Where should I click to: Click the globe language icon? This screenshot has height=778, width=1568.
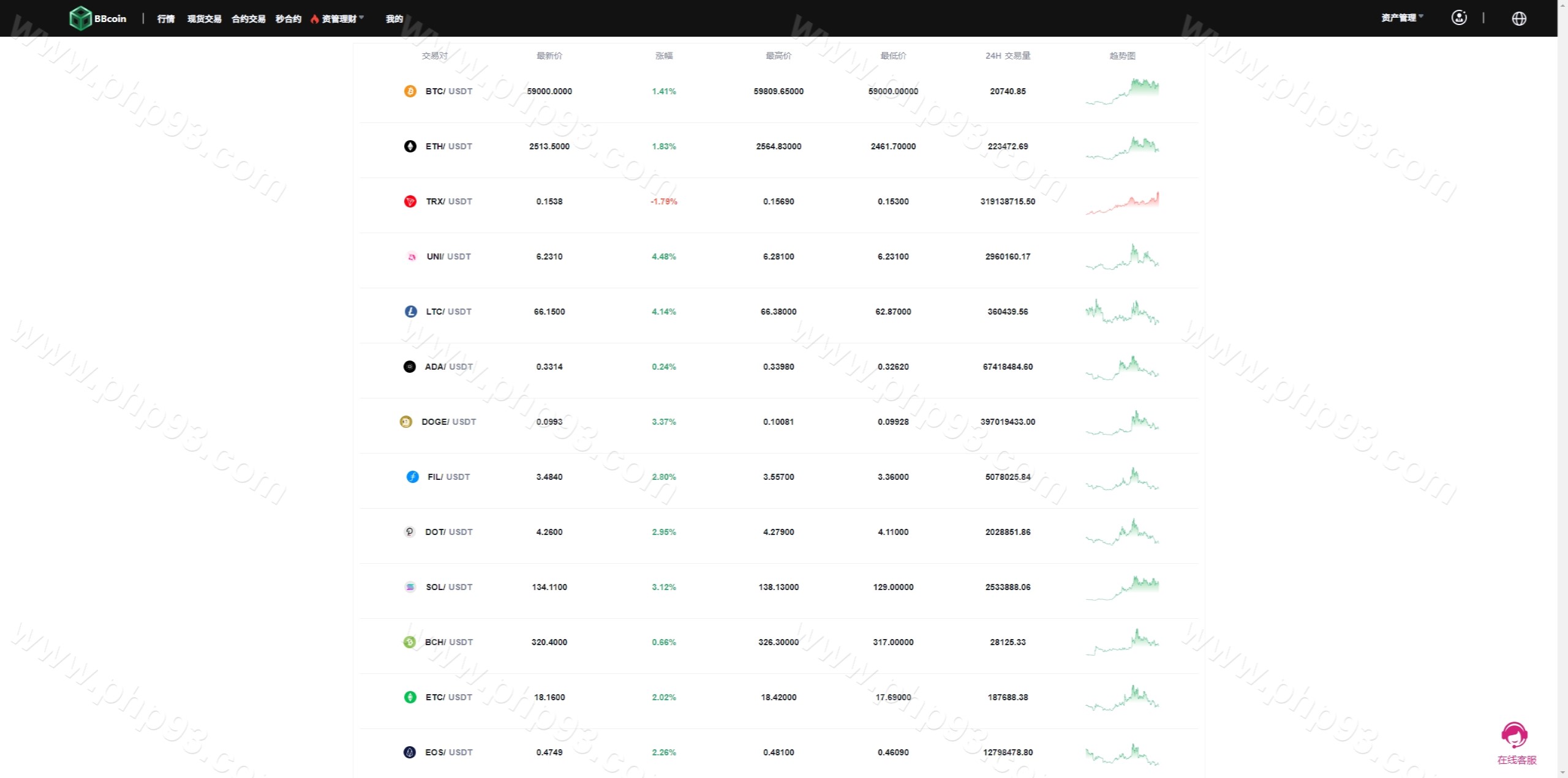tap(1518, 18)
